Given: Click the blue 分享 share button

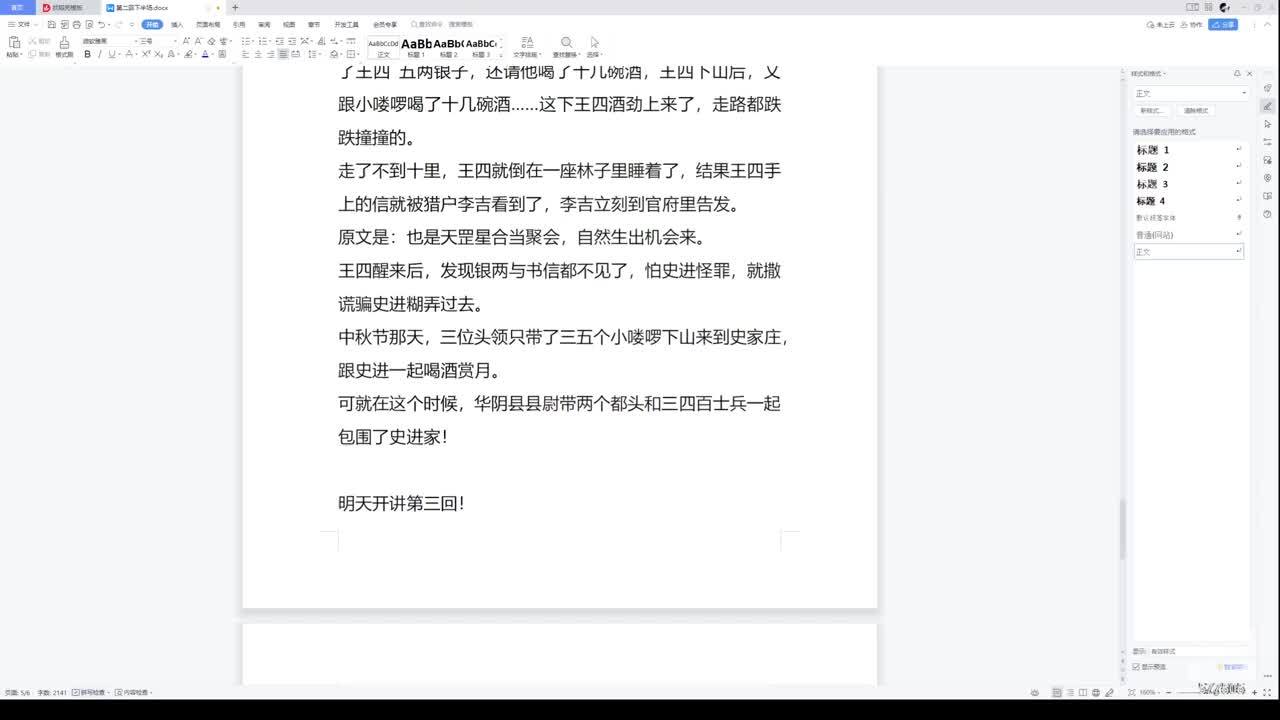Looking at the screenshot, I should 1223,24.
